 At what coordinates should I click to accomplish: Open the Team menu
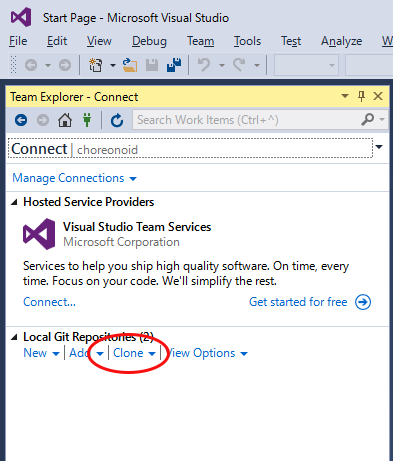click(201, 41)
